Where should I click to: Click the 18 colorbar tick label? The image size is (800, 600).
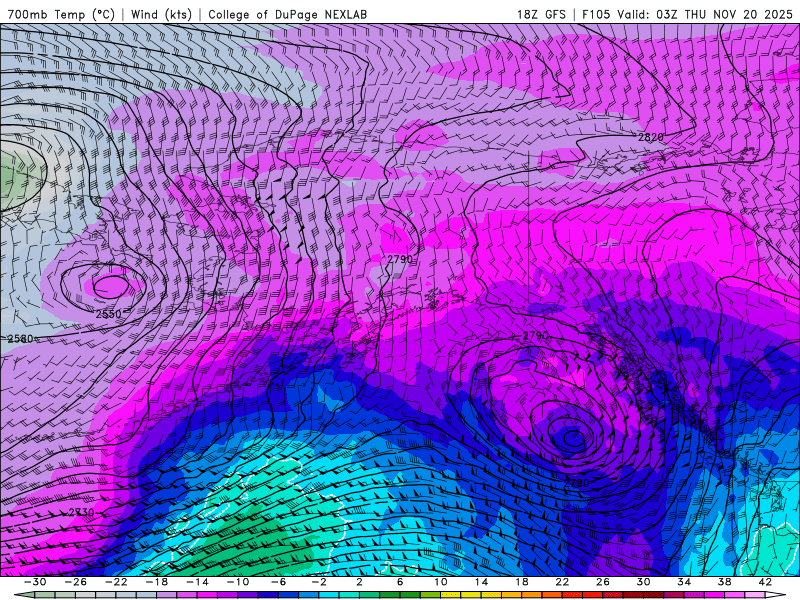522,582
